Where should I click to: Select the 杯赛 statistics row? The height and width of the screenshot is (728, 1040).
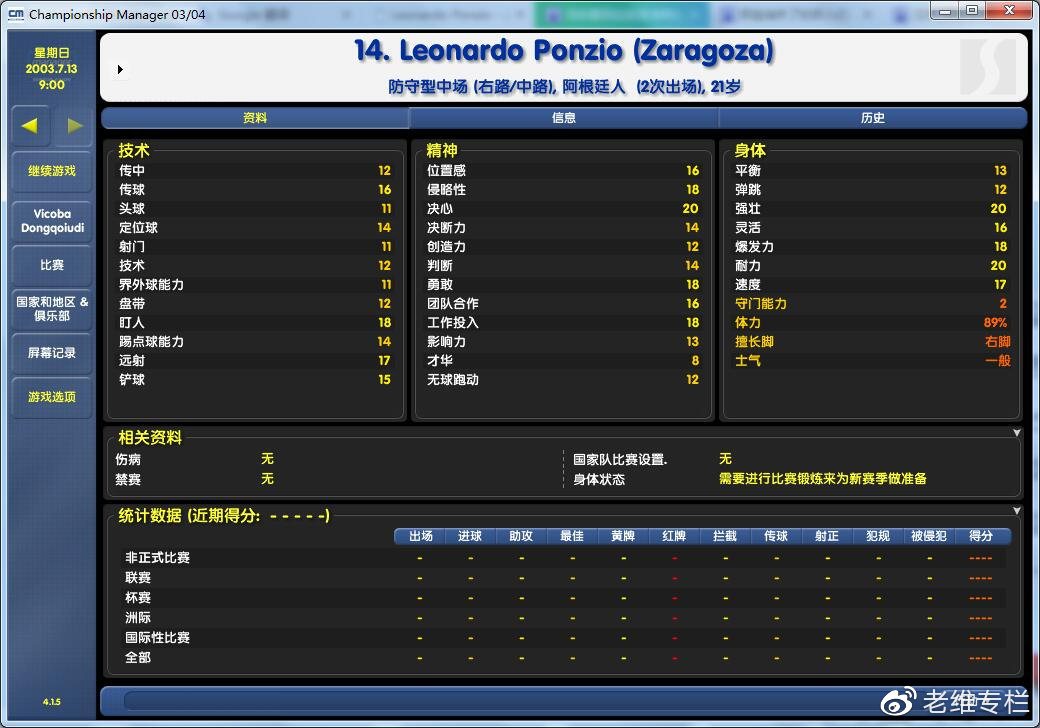[x=564, y=597]
